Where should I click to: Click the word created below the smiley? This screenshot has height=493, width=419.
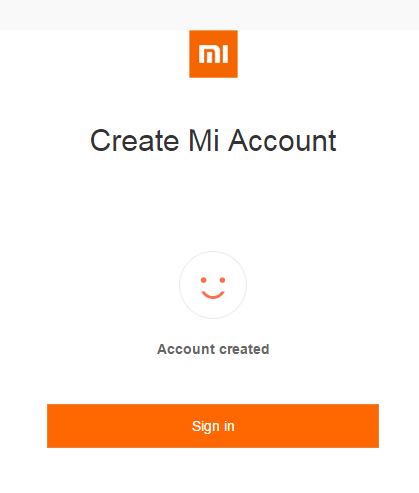[244, 349]
